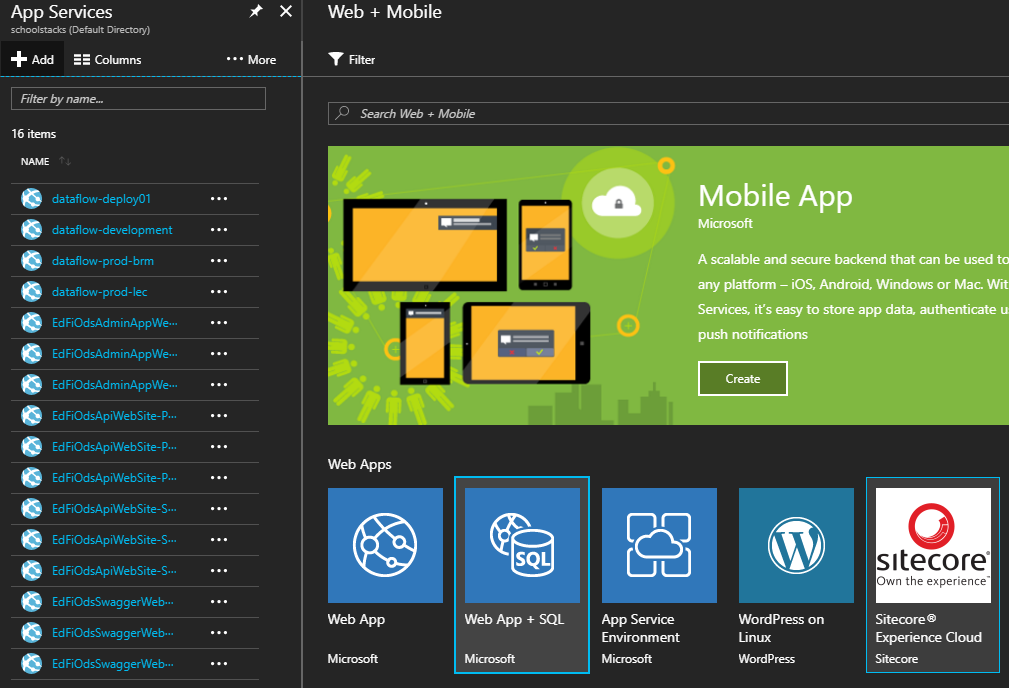
Task: Open the ellipsis menu for dataflow-prod-lec
Action: pos(219,292)
